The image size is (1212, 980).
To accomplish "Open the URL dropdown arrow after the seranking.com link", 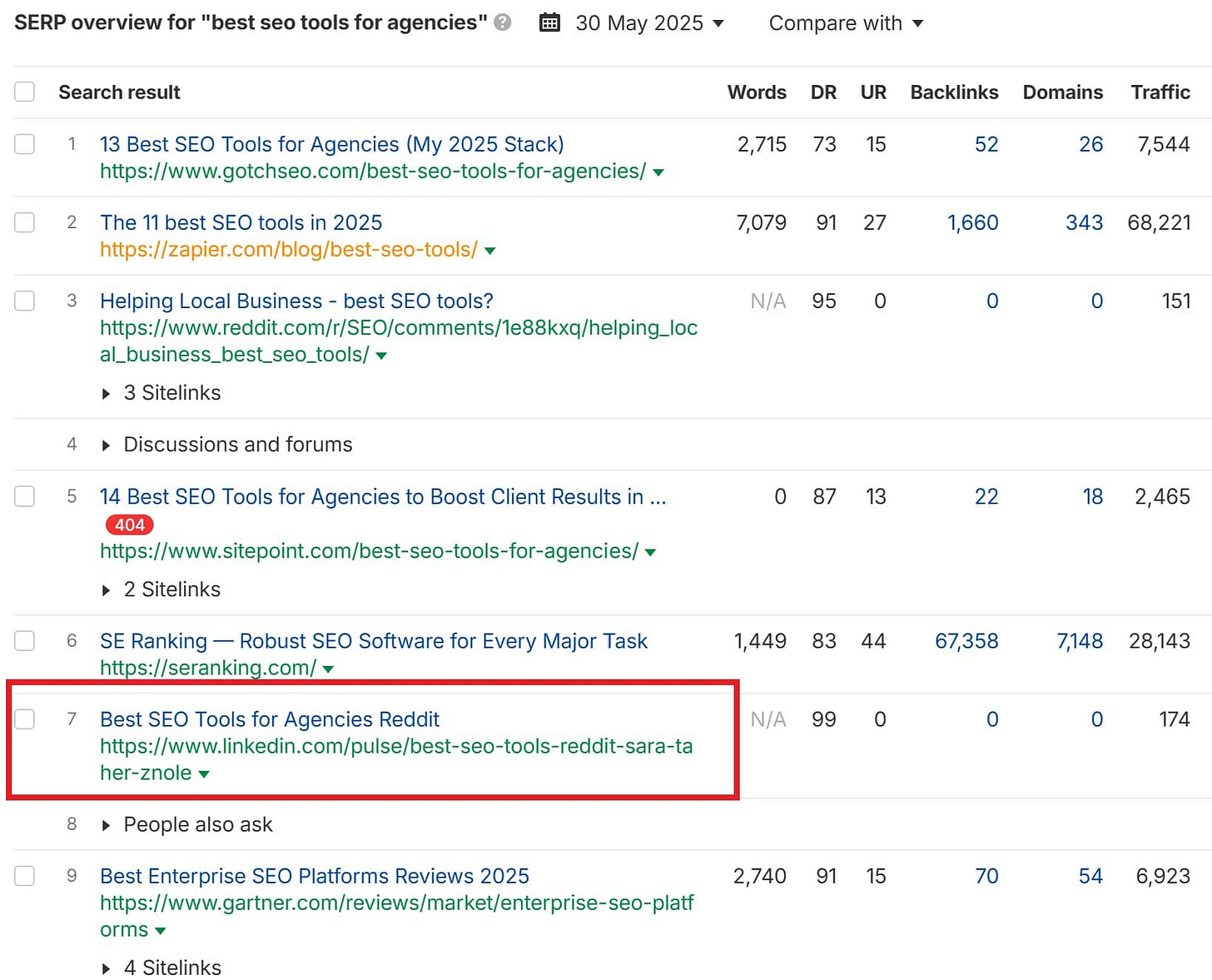I will pyautogui.click(x=328, y=669).
